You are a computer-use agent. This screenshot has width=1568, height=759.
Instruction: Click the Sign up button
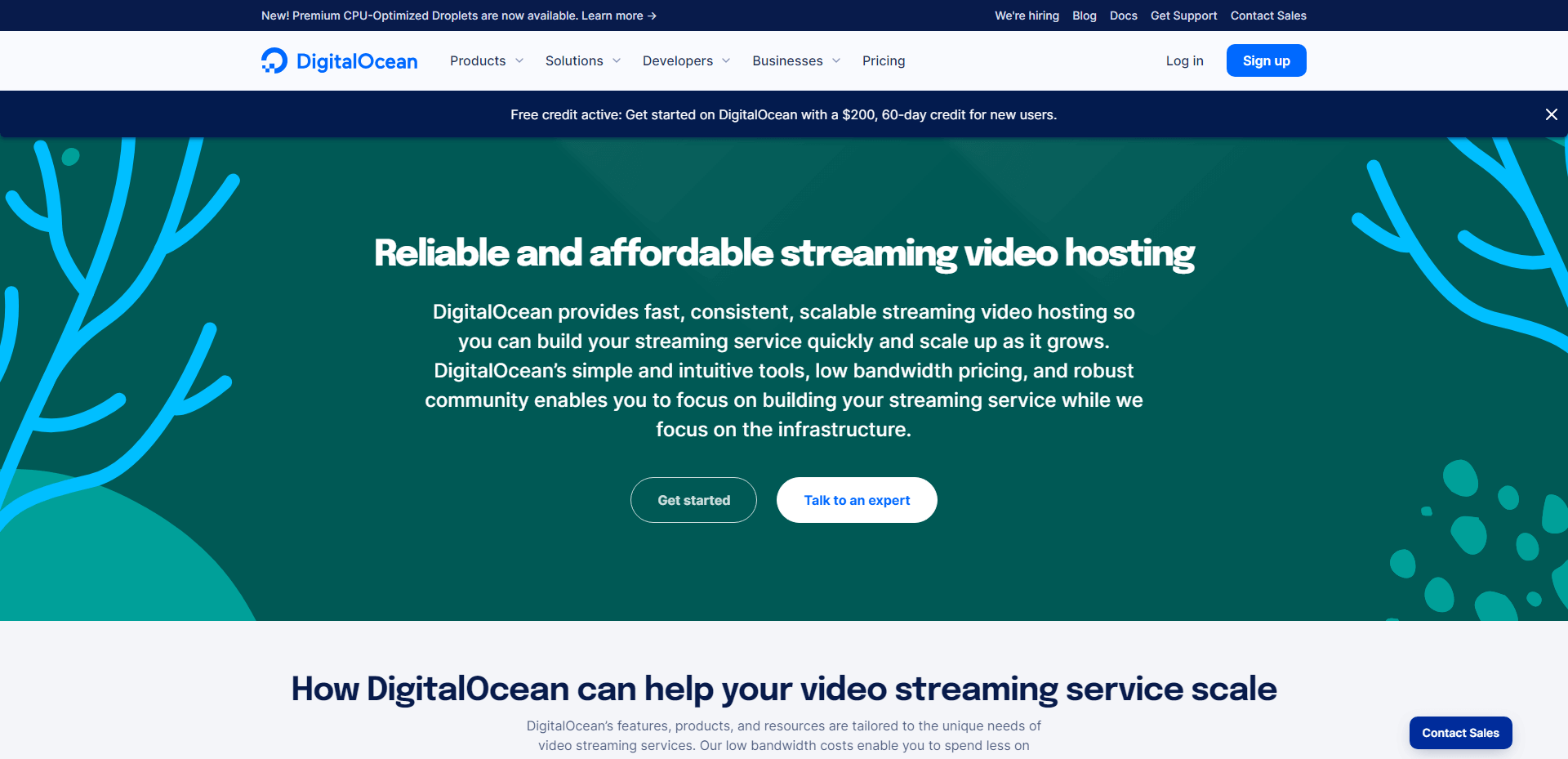point(1265,60)
